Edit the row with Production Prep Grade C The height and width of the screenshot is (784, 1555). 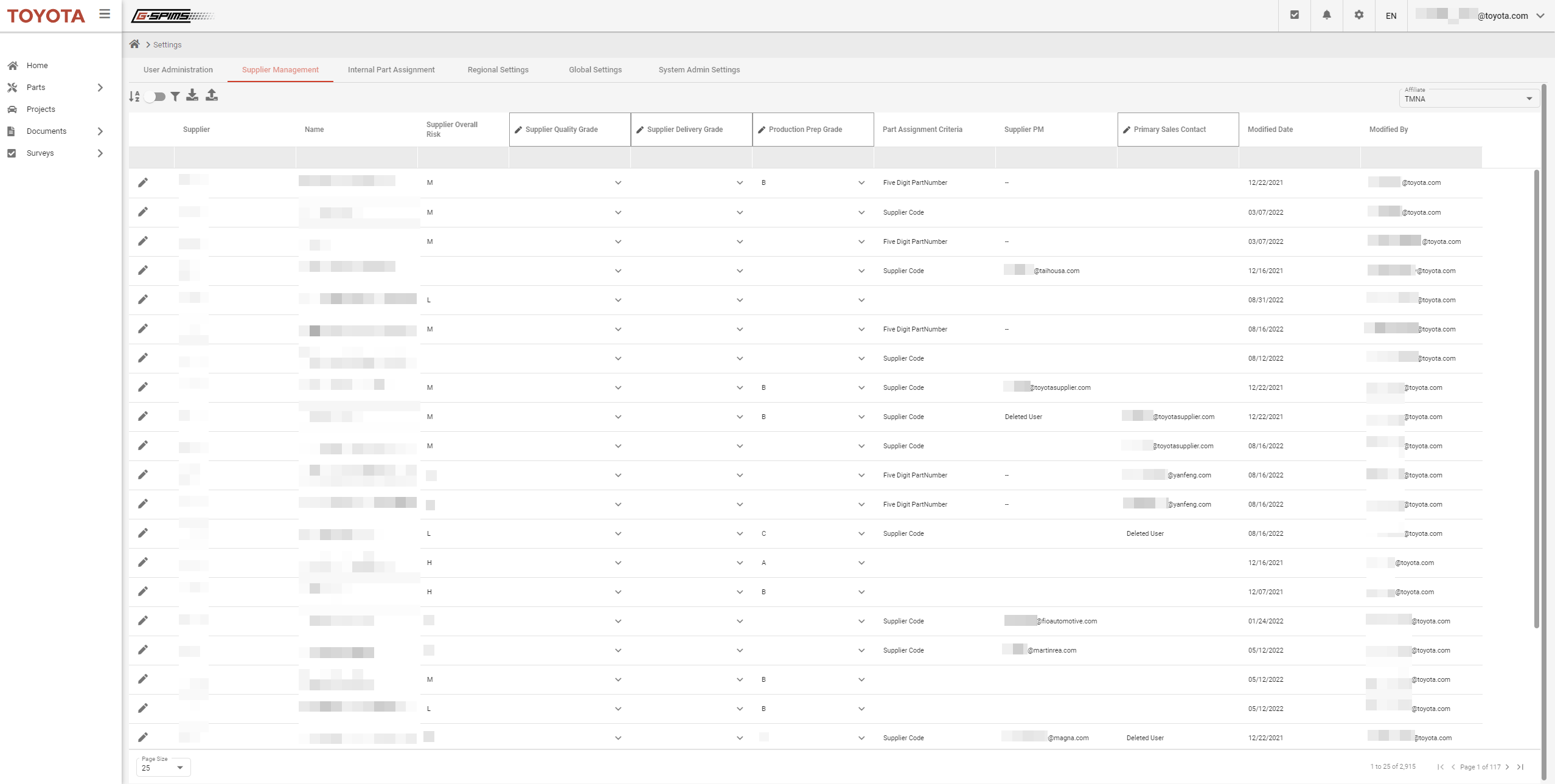(143, 533)
